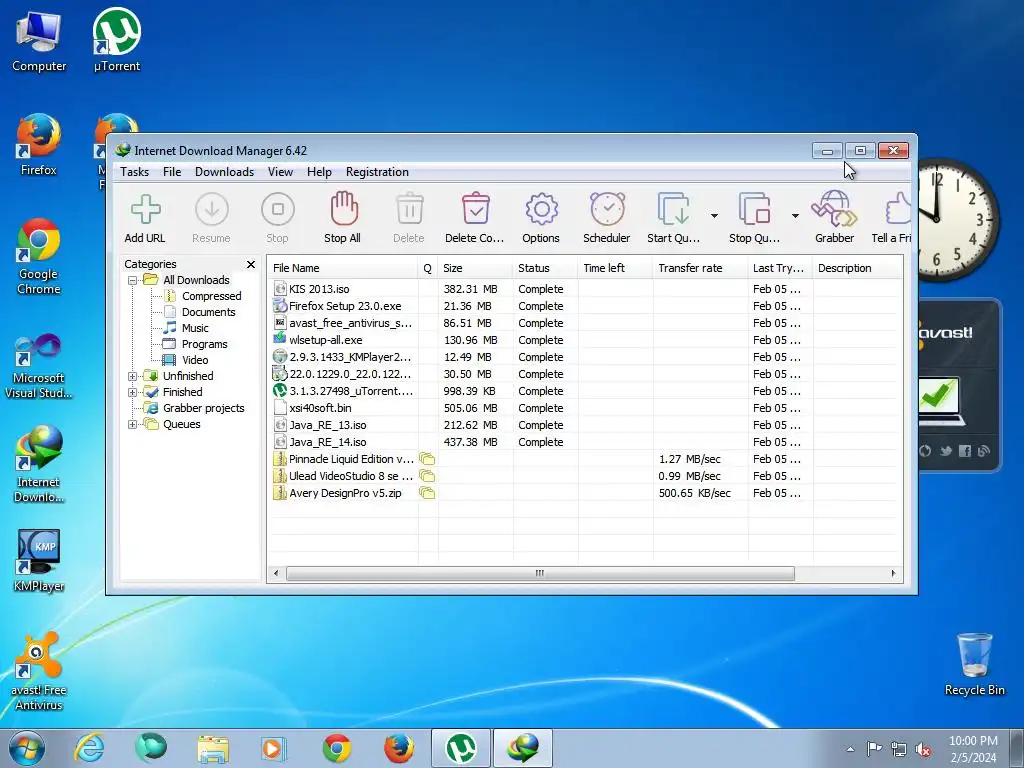The image size is (1024, 768).
Task: Click the Start Queue toolbar icon
Action: (673, 209)
